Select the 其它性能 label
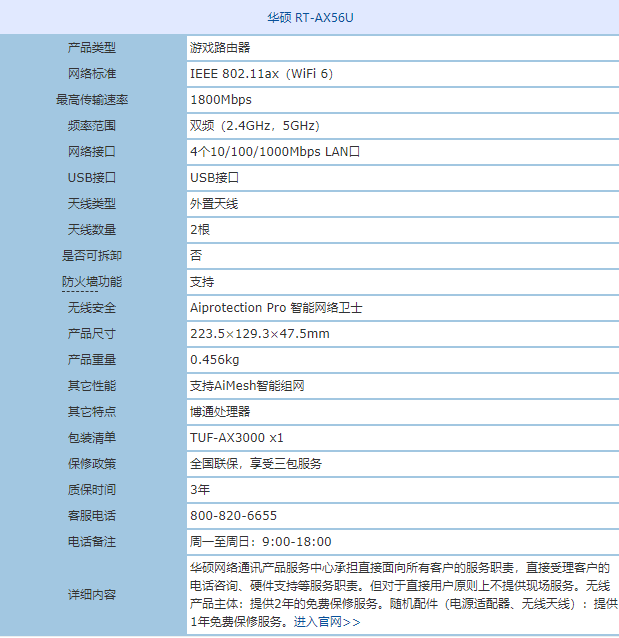This screenshot has height=638, width=619. [92, 386]
